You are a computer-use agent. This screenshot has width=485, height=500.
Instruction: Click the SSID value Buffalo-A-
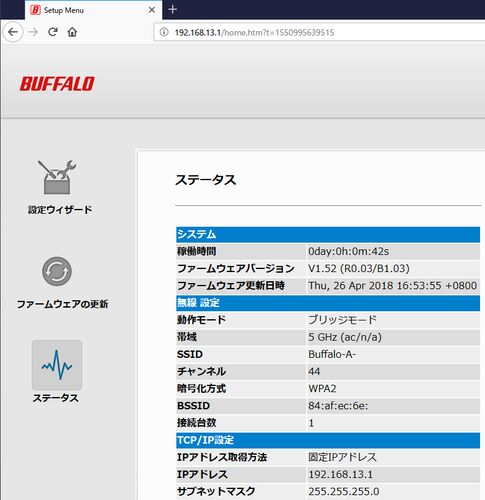(332, 354)
